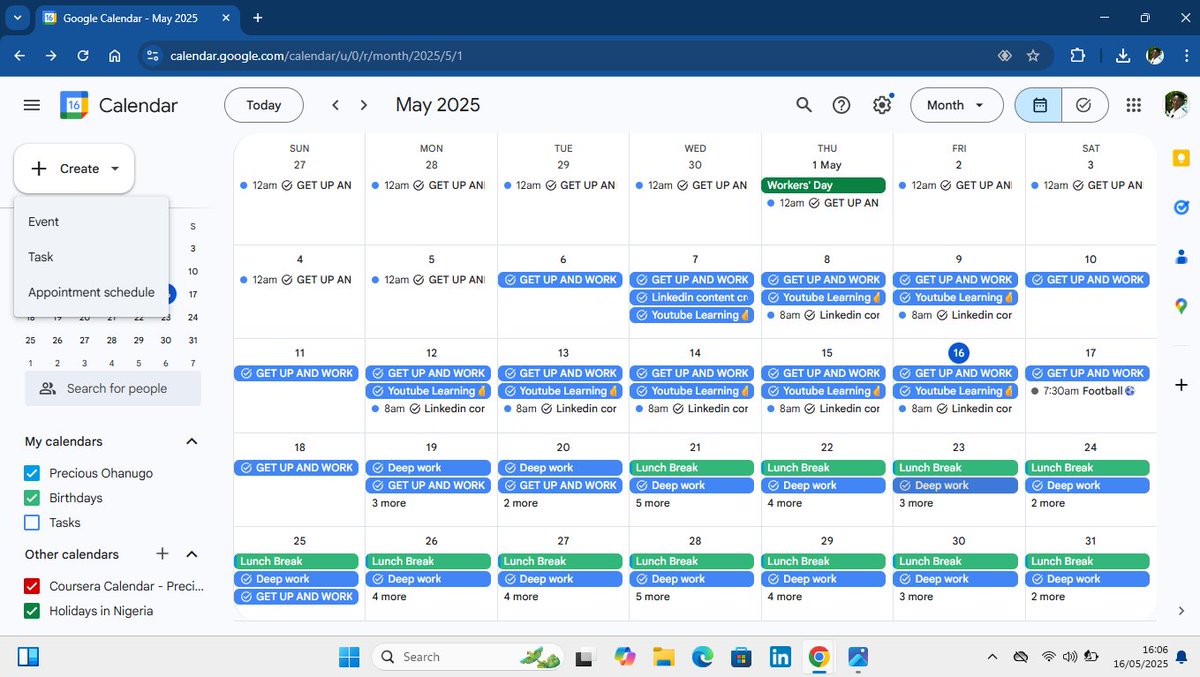Expand 2 more events on May 20

(521, 503)
